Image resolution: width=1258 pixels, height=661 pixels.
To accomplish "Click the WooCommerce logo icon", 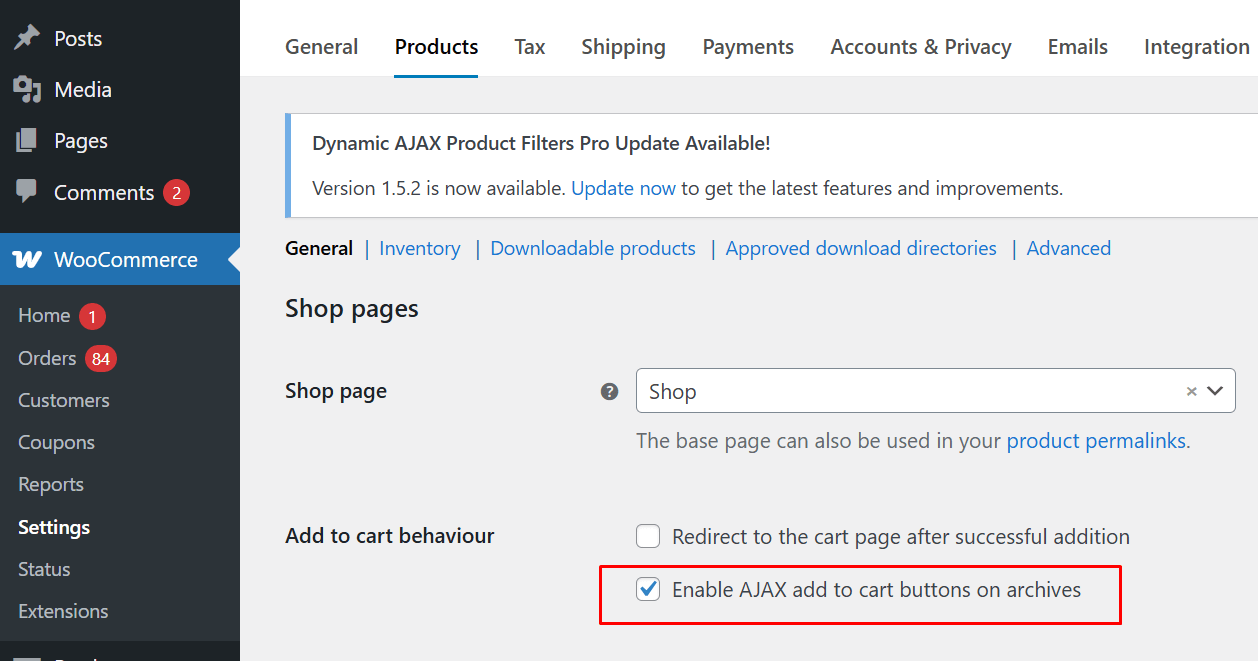I will click(x=27, y=260).
